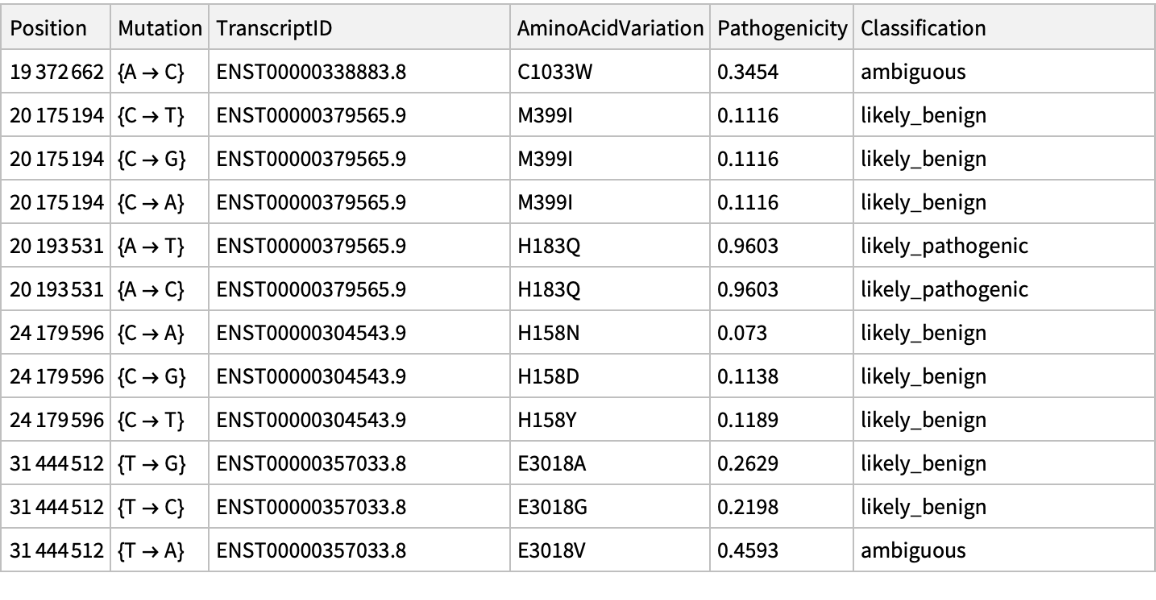Screen dimensions: 1156x600
Task: Select the Pathogenicity column header
Action: pos(780,28)
